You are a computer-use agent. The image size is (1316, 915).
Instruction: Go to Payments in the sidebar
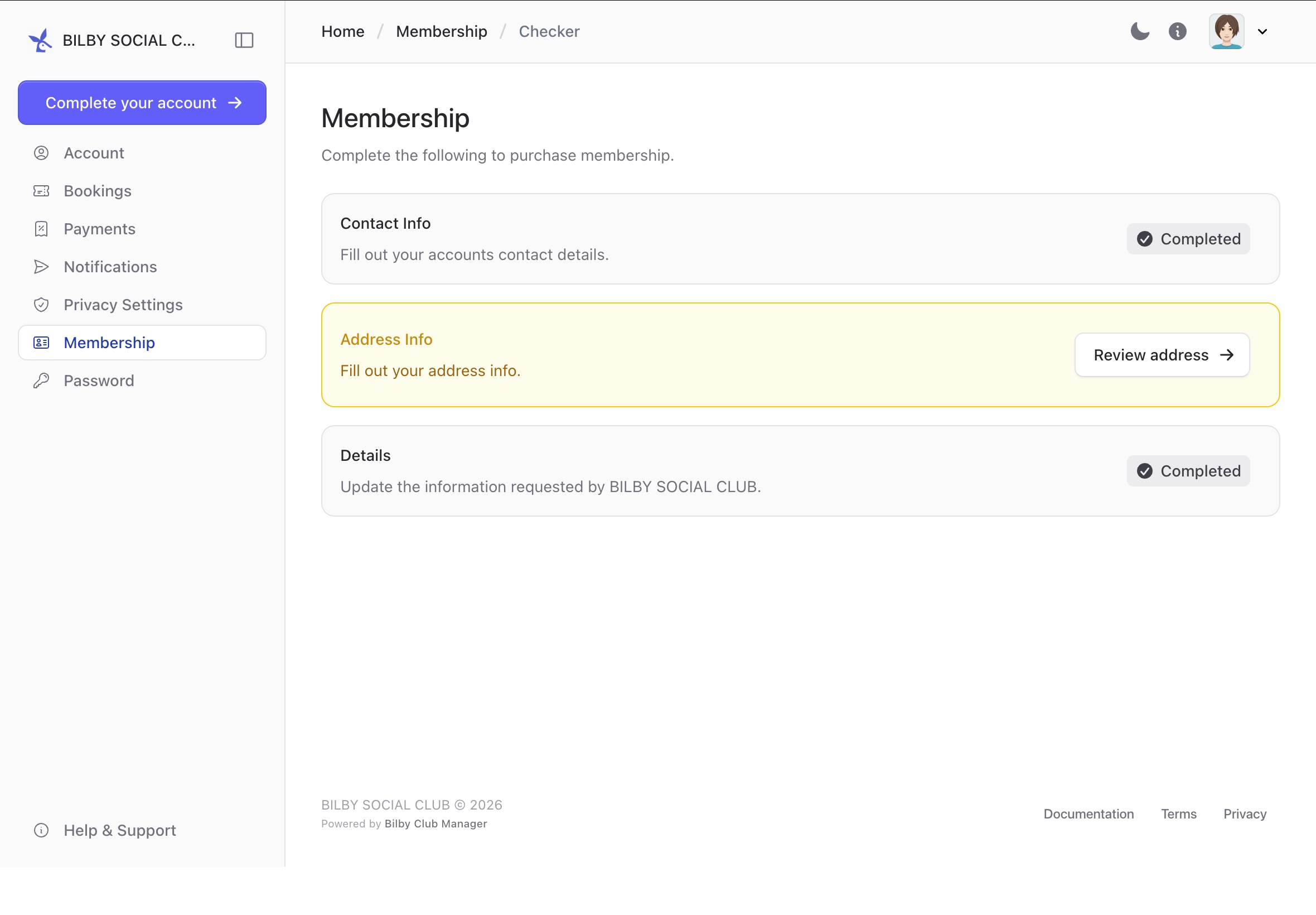(142, 229)
